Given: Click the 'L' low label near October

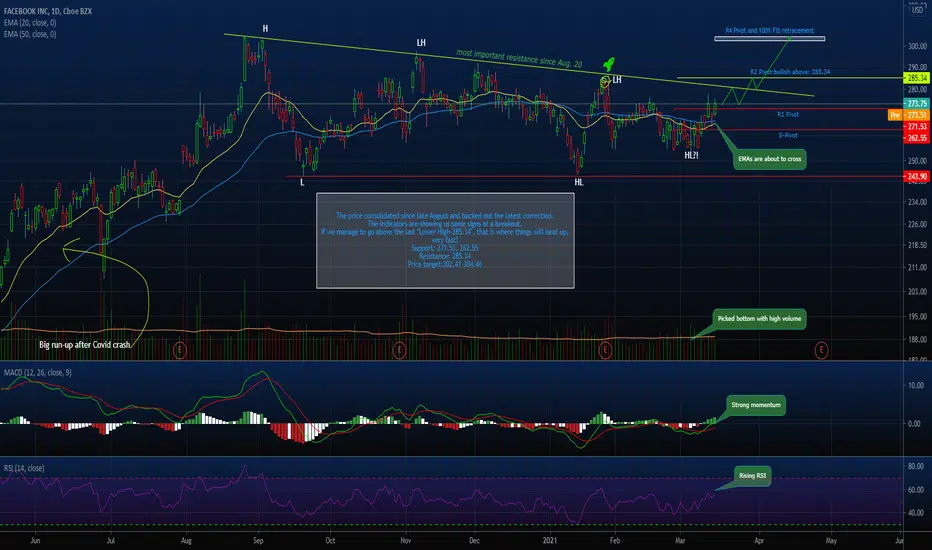Looking at the screenshot, I should coord(302,183).
